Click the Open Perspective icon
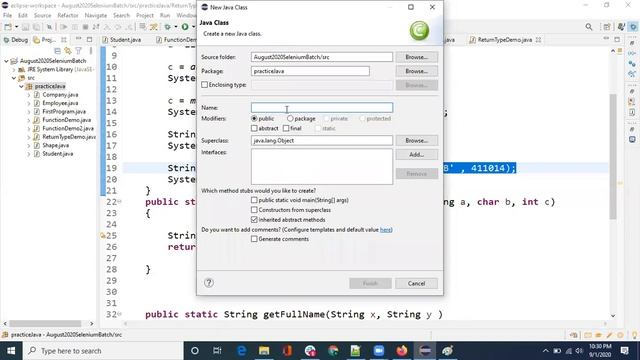 tap(607, 27)
